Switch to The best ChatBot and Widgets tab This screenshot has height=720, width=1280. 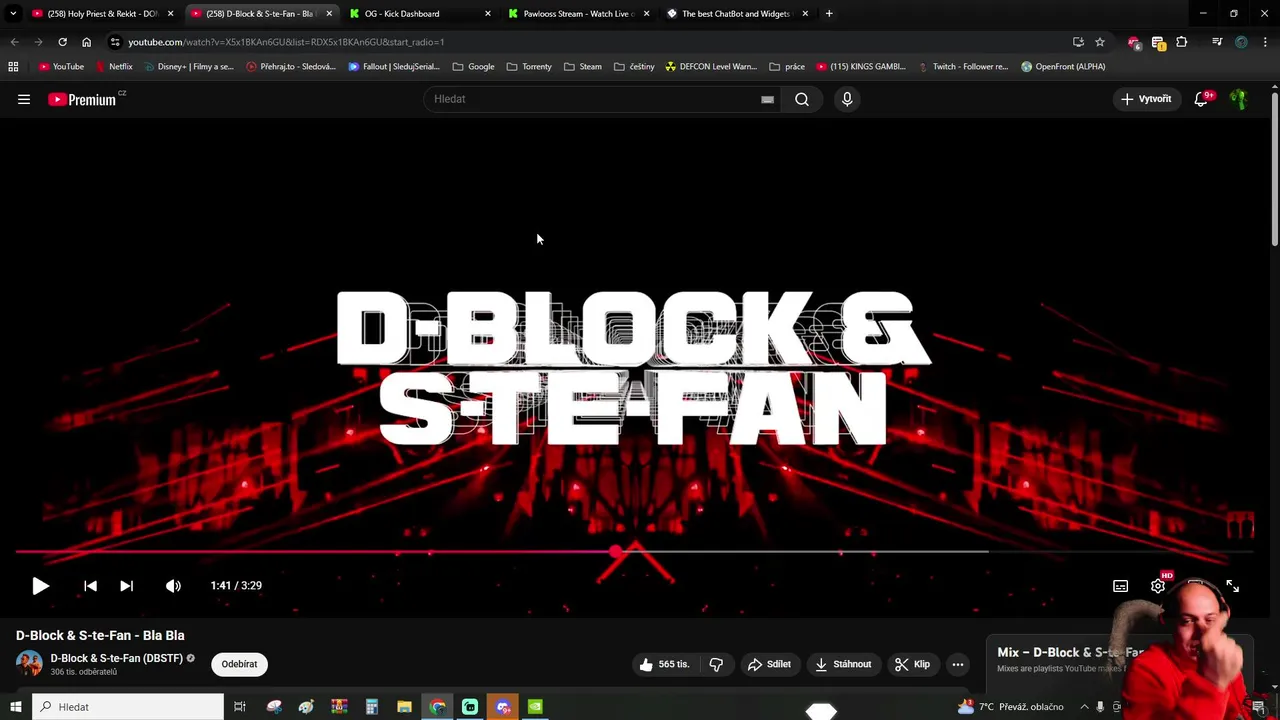[x=736, y=14]
